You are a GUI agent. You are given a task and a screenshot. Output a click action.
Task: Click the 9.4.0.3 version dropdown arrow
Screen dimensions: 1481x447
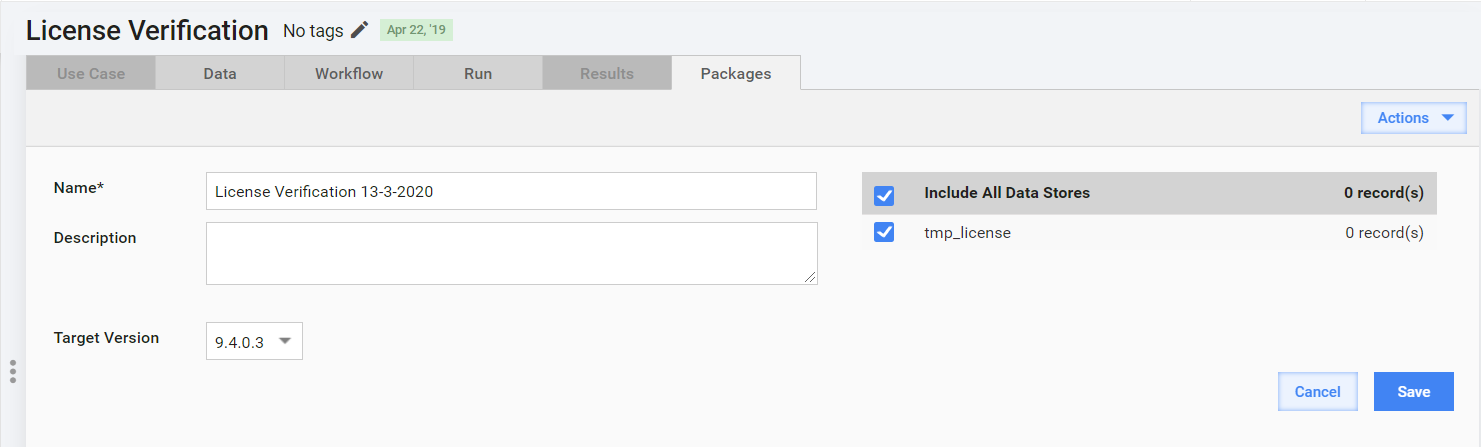click(285, 341)
